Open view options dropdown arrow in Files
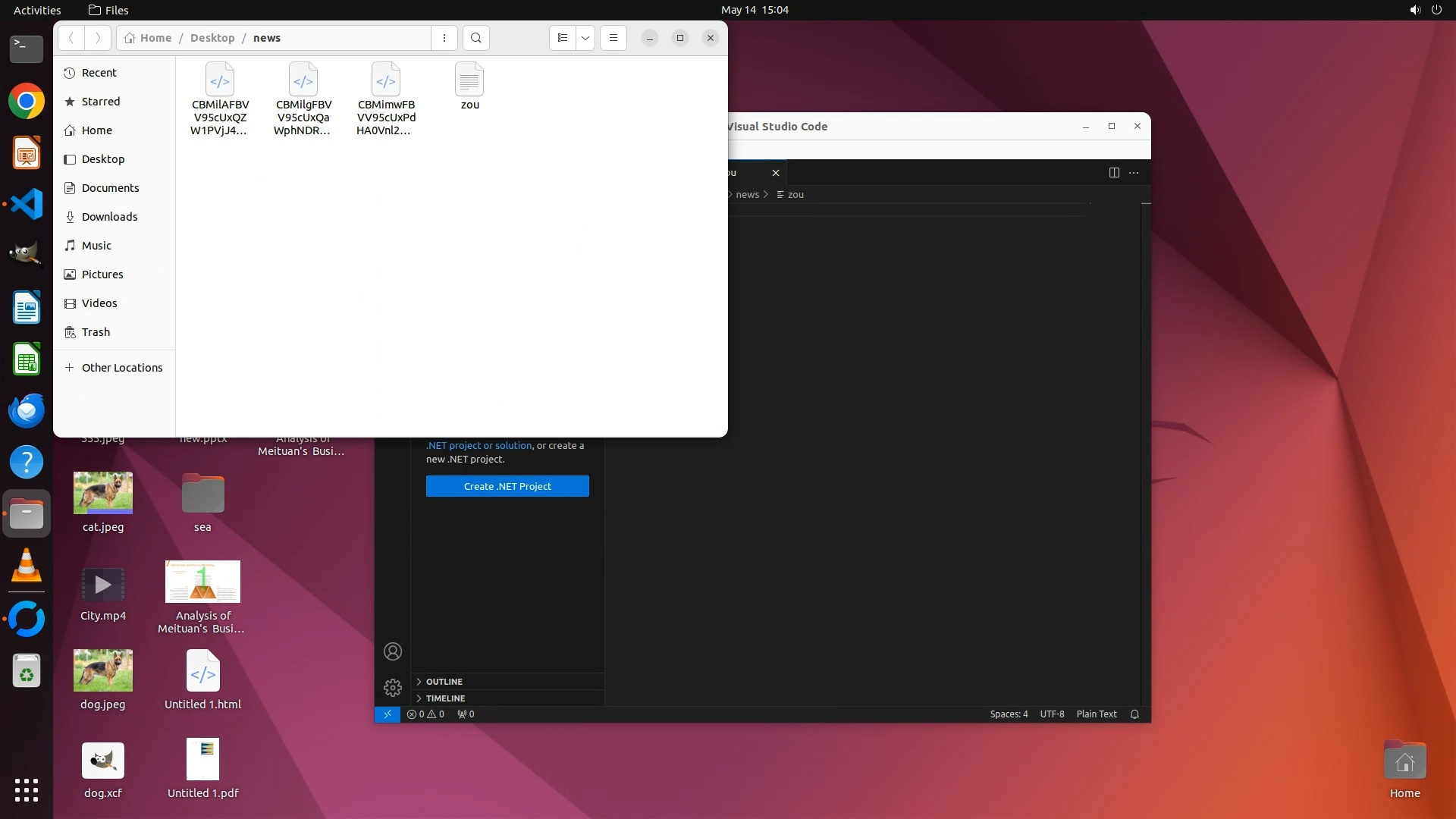1456x819 pixels. 585,38
